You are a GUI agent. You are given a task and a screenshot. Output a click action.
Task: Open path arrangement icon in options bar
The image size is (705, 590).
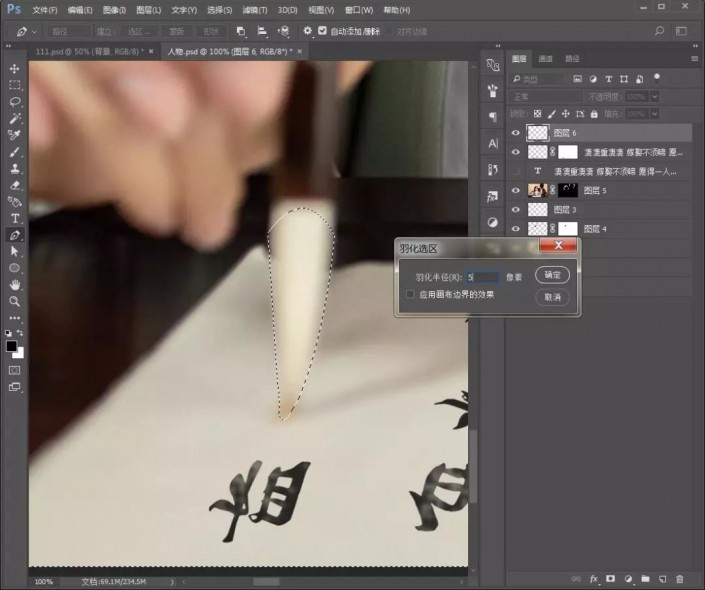(283, 31)
